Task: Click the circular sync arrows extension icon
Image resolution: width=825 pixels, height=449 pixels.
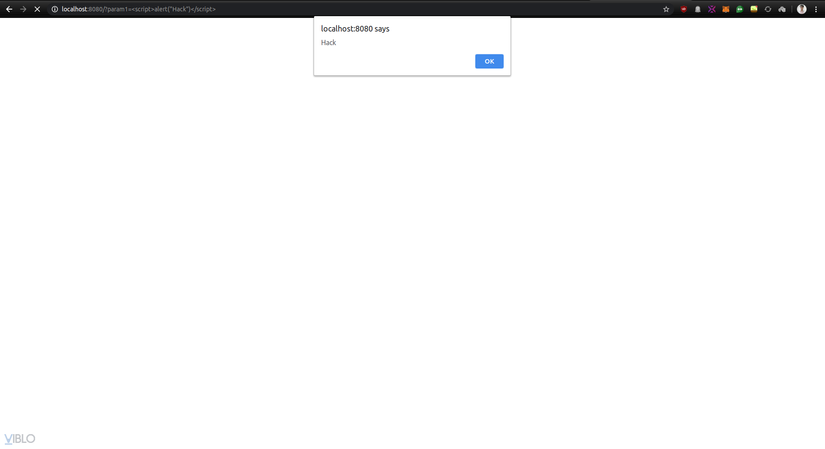Action: click(x=768, y=9)
